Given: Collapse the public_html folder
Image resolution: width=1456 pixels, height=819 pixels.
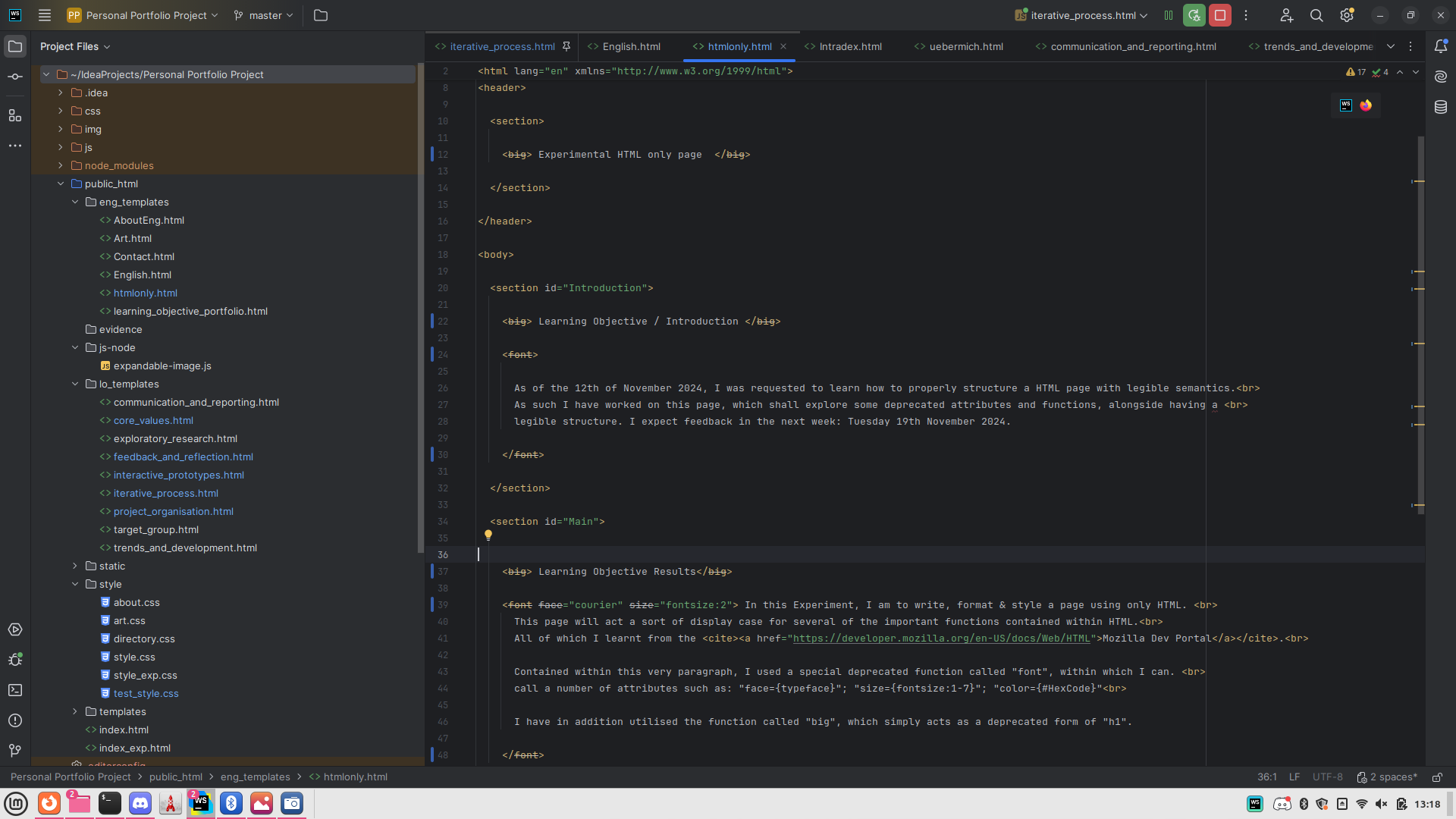Looking at the screenshot, I should (61, 184).
